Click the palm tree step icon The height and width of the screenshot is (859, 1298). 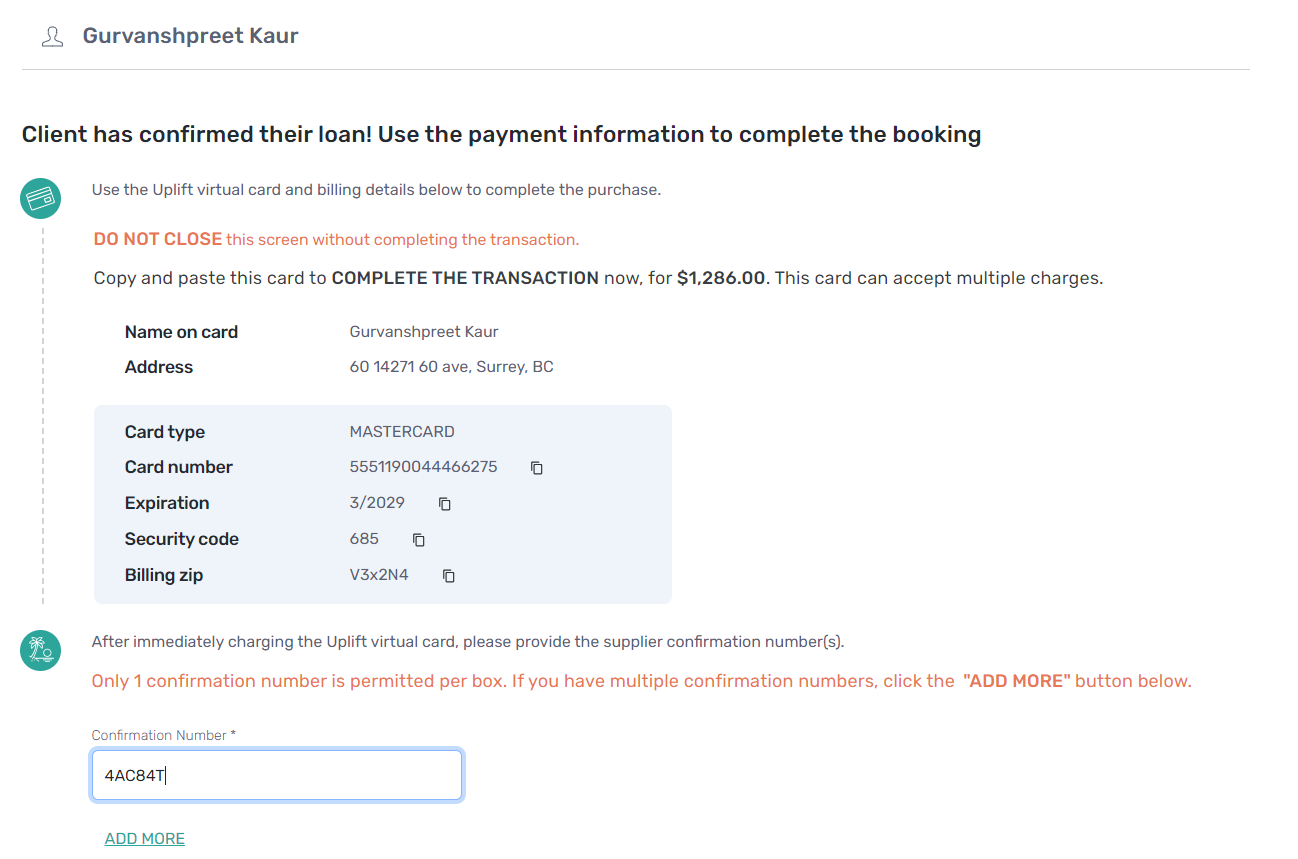[41, 651]
